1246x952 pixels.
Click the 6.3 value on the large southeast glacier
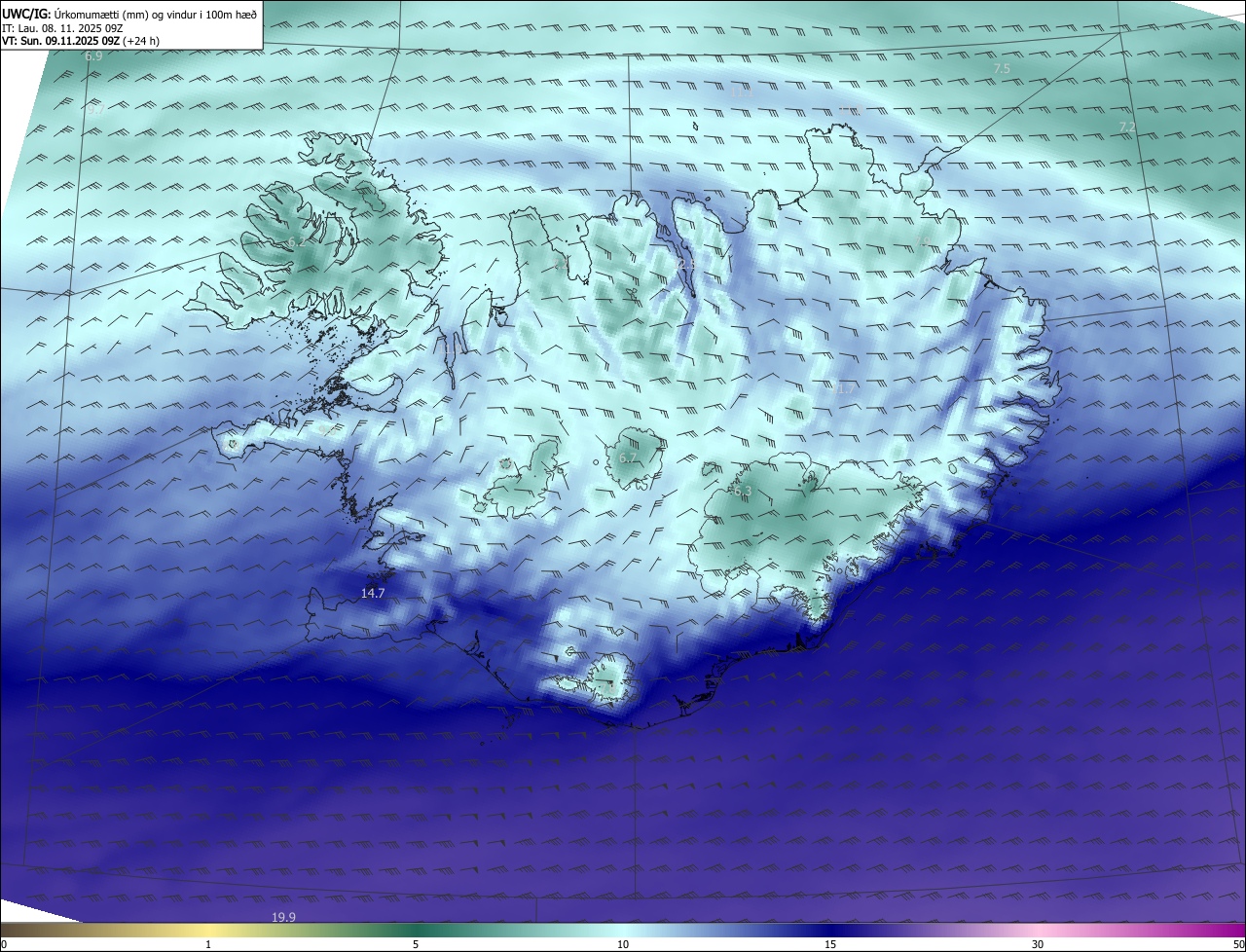743,492
